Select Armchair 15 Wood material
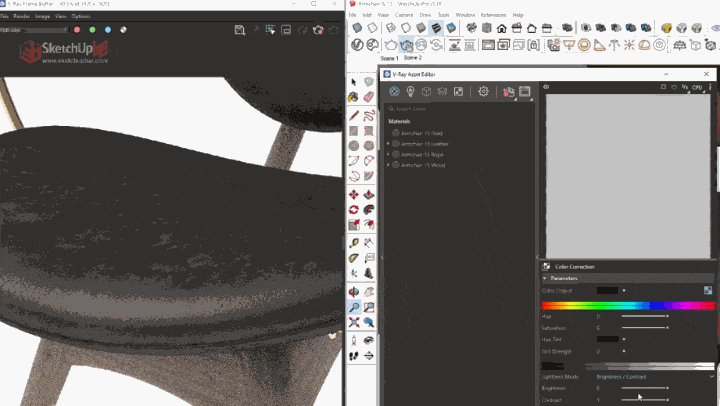 pyautogui.click(x=424, y=165)
